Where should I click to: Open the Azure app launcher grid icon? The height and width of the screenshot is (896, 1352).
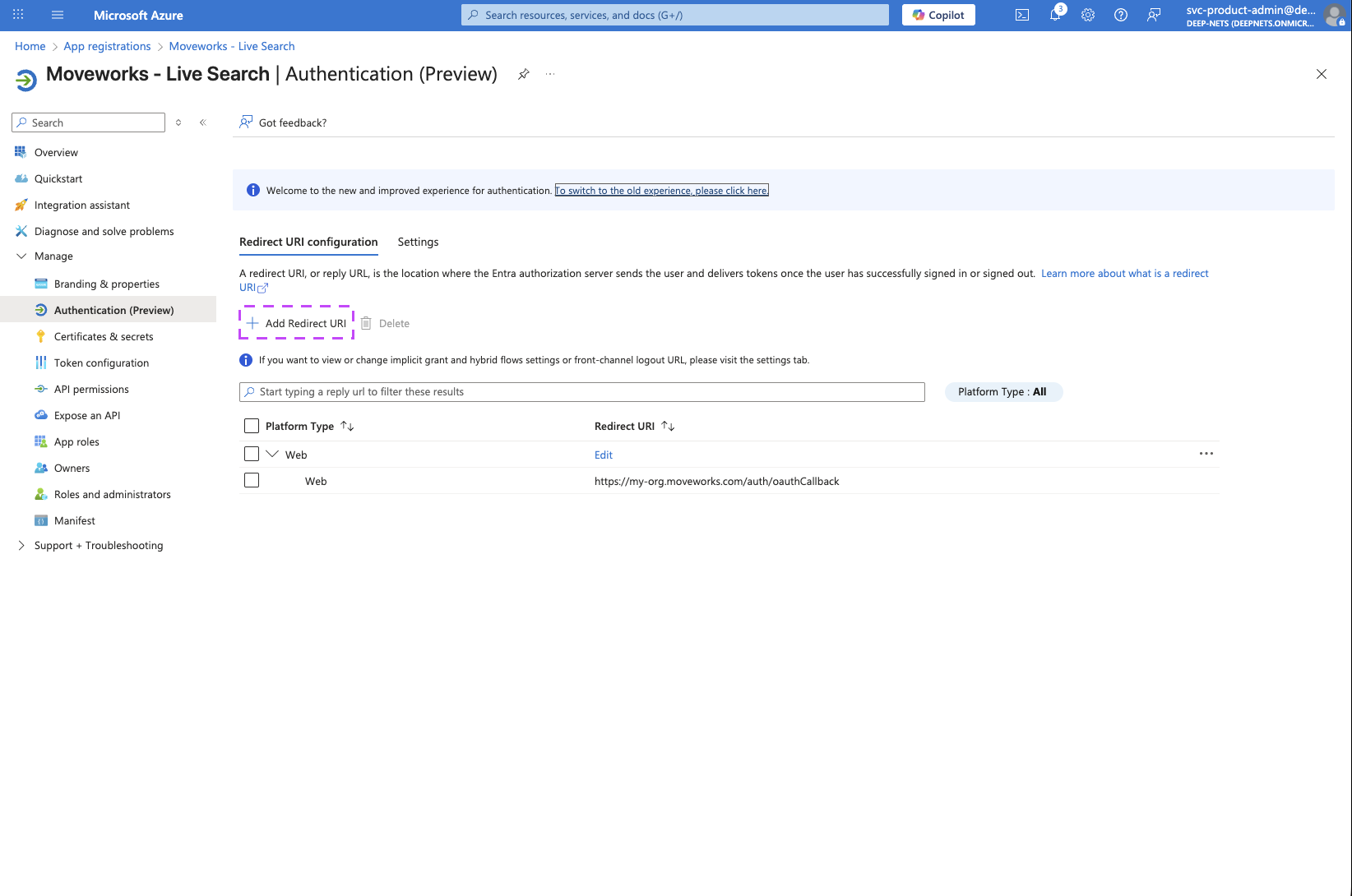[18, 15]
